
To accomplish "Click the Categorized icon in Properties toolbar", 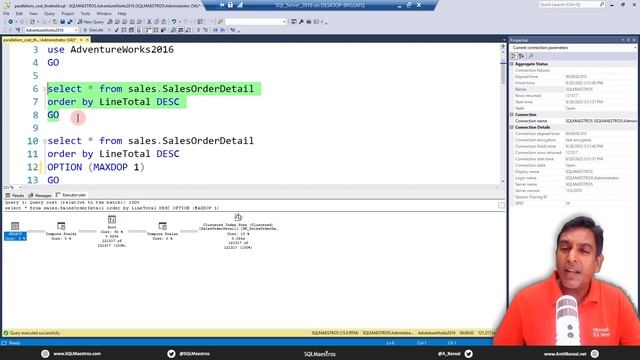I will tap(514, 56).
